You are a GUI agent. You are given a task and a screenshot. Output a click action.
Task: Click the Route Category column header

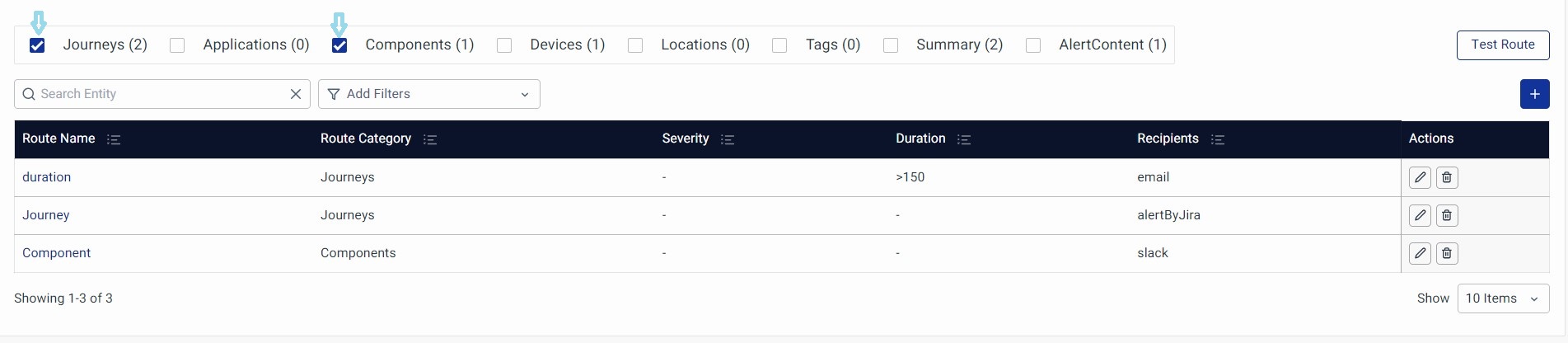366,139
